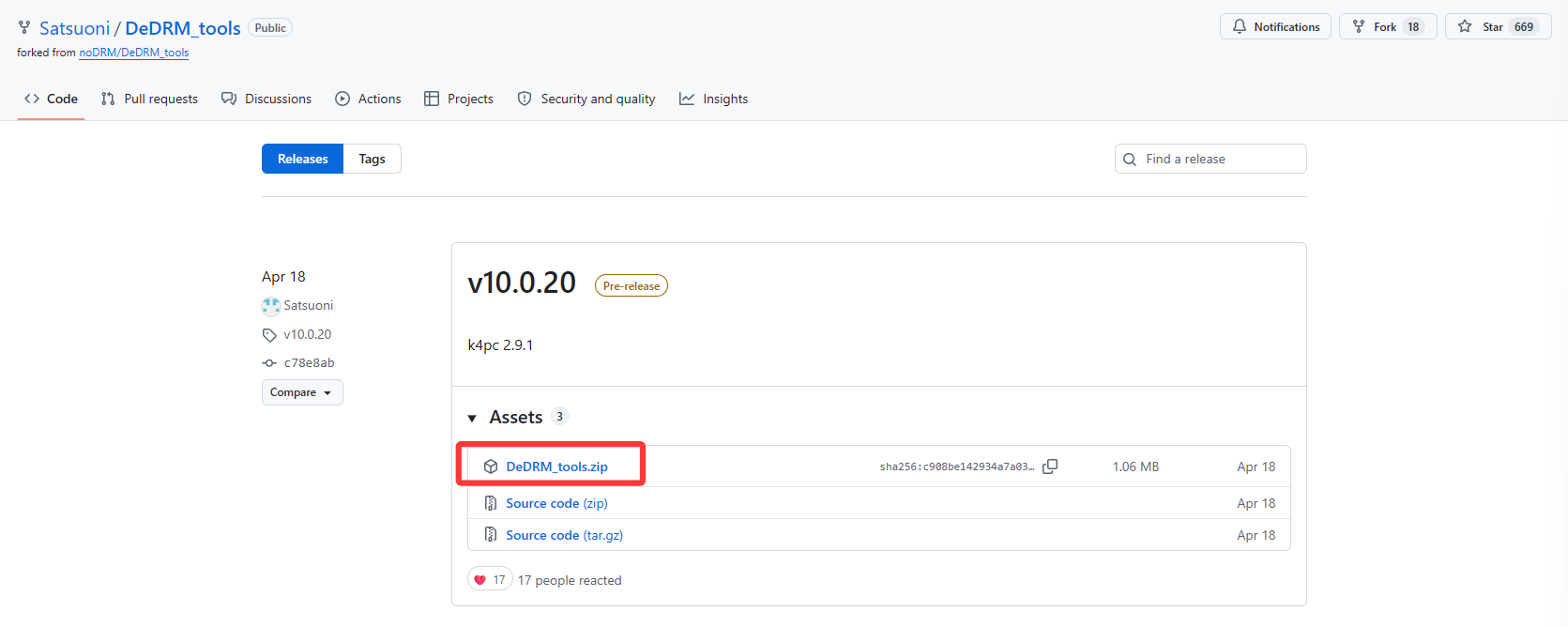The image size is (1568, 627).
Task: Open the Discussions tab
Action: click(266, 99)
